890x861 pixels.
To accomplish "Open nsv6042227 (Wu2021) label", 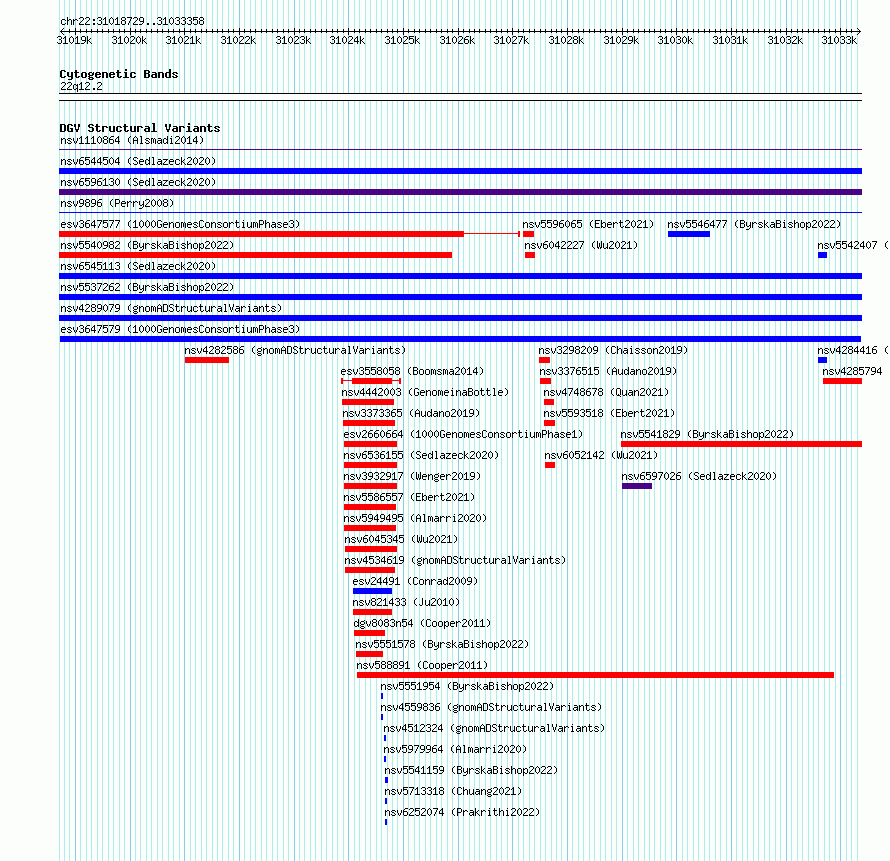I will pos(581,245).
